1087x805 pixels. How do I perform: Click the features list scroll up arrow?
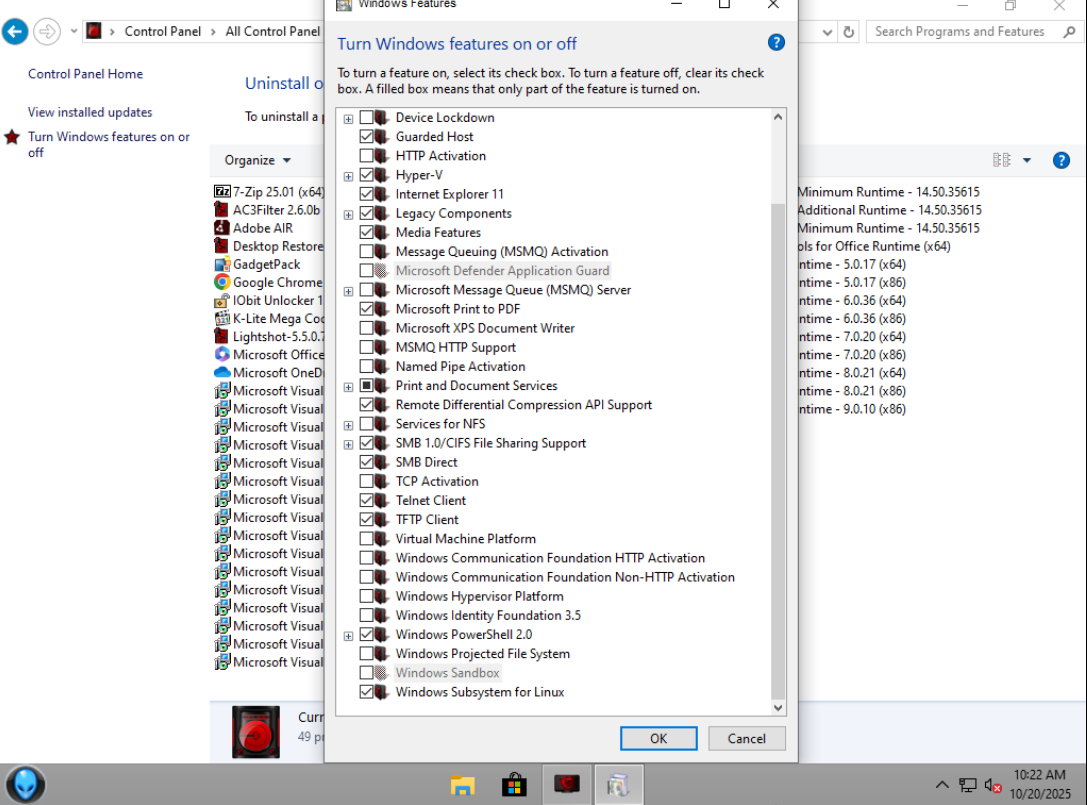click(778, 117)
